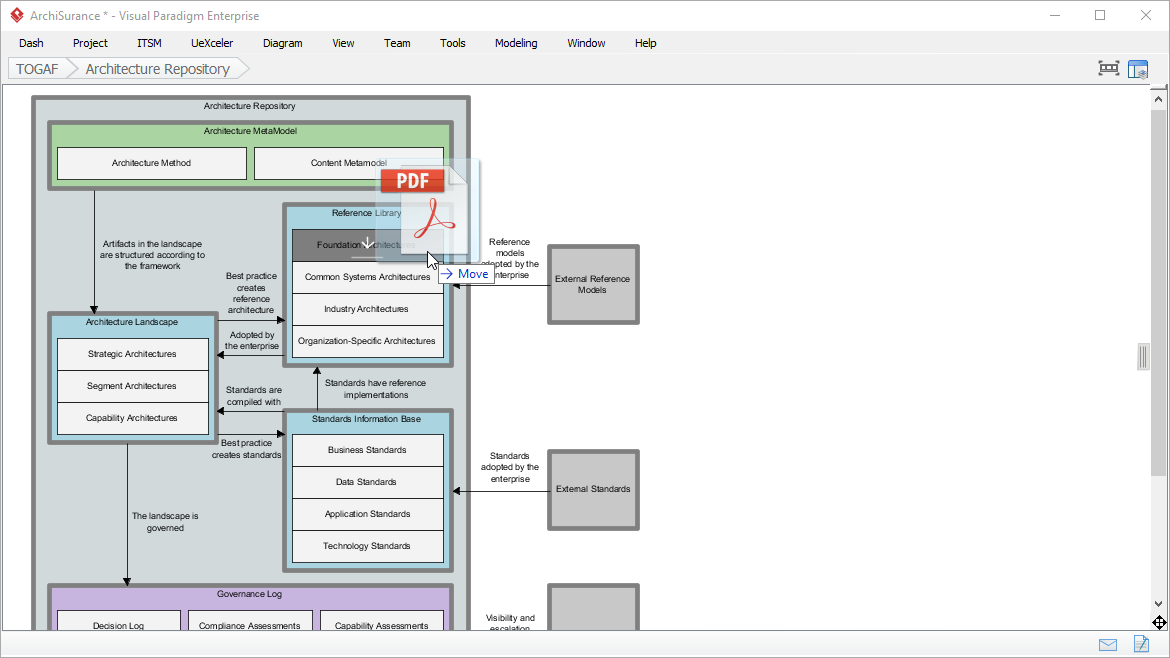Click the vertical scrollbar thumb

coord(1158,292)
